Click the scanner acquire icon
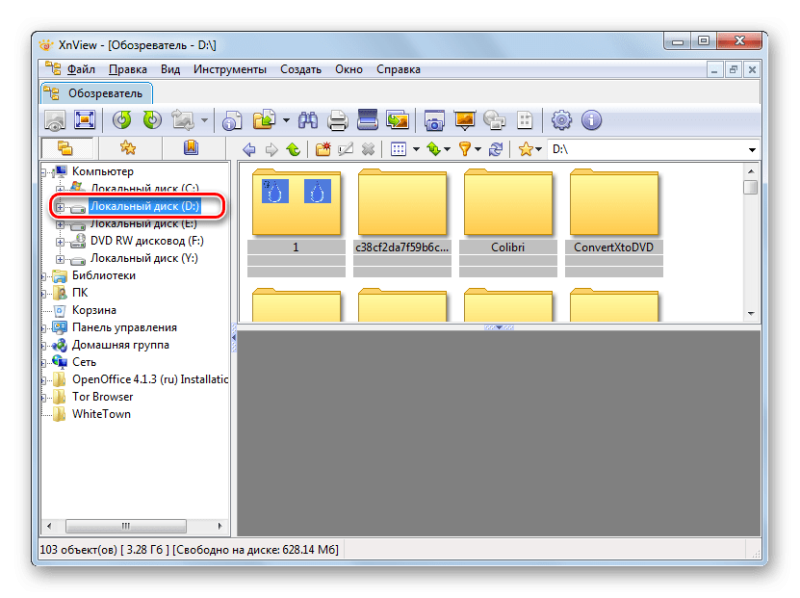The width and height of the screenshot is (800, 598). [x=367, y=120]
